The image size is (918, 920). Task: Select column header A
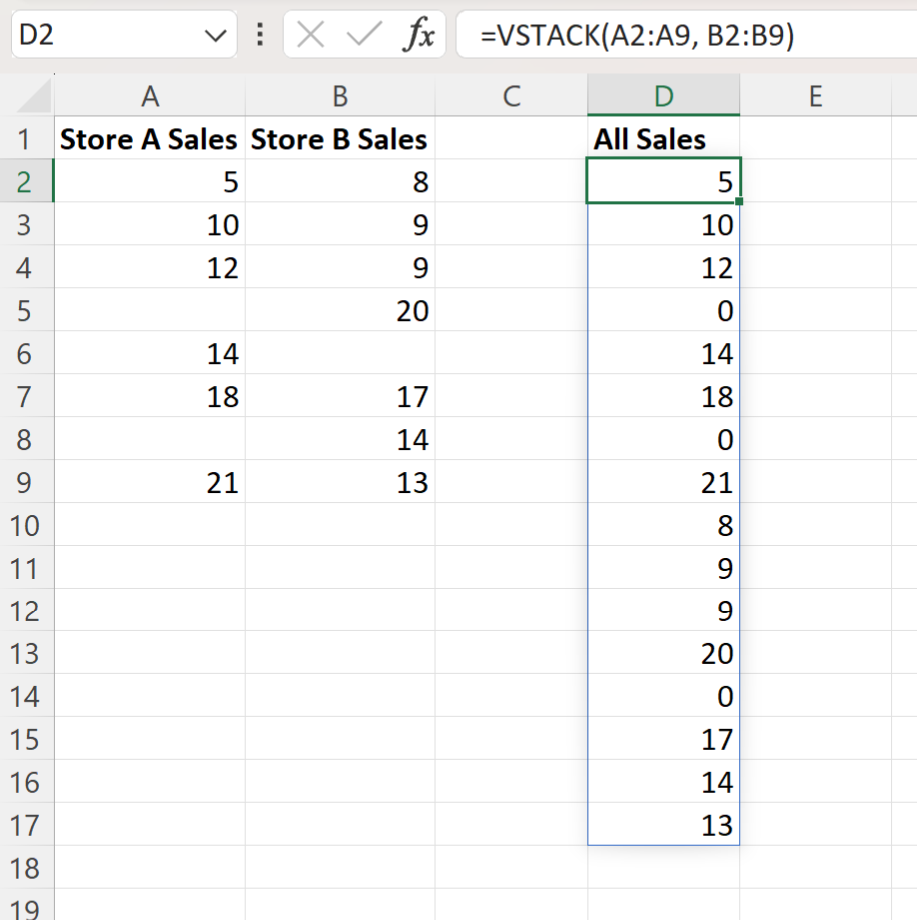click(150, 96)
